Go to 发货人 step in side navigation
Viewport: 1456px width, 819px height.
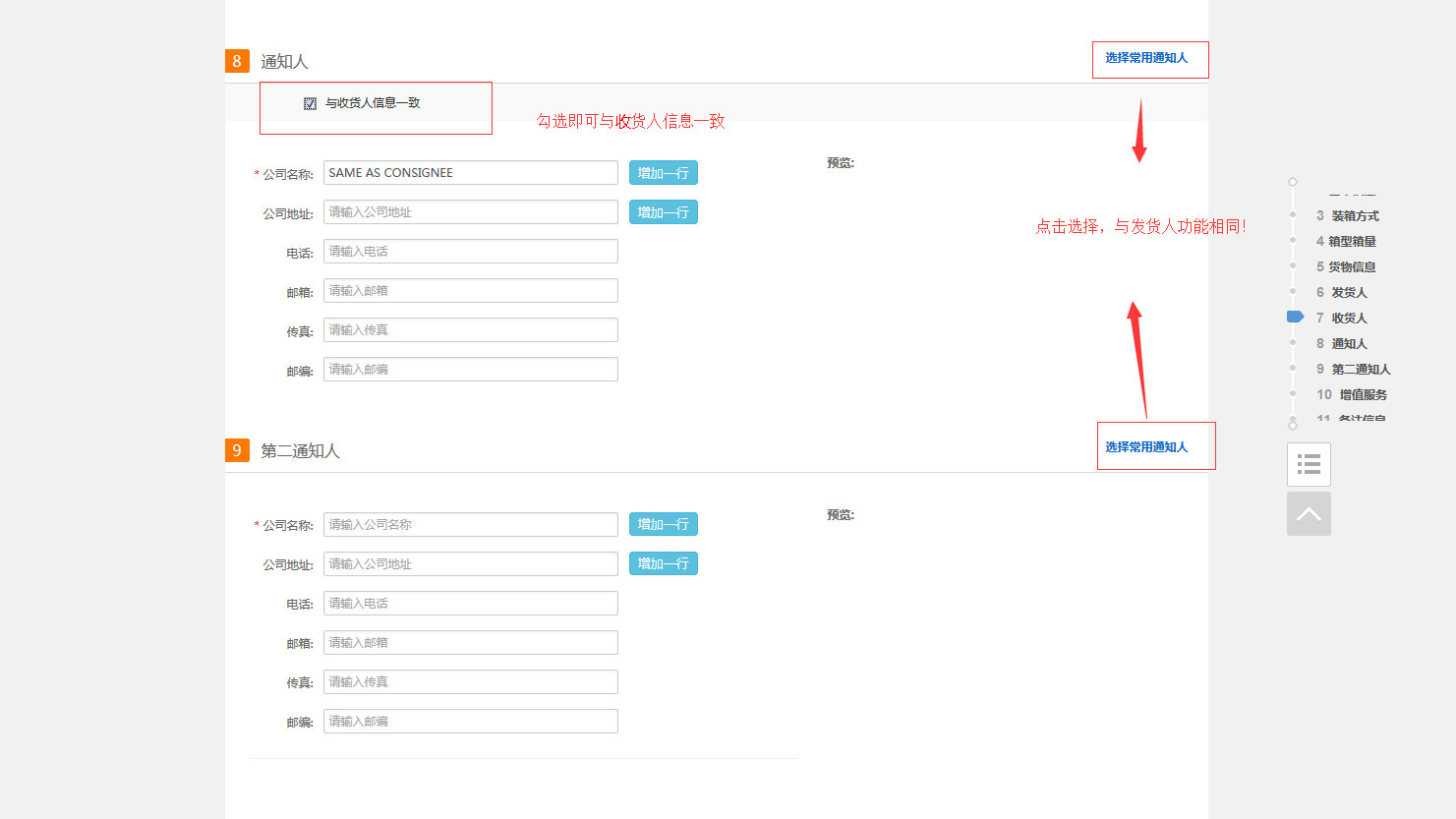tap(1348, 293)
